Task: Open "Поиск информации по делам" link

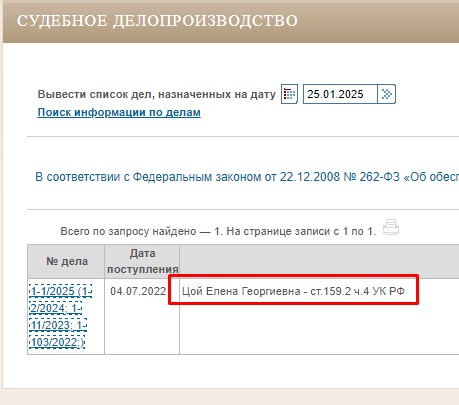Action: point(119,112)
